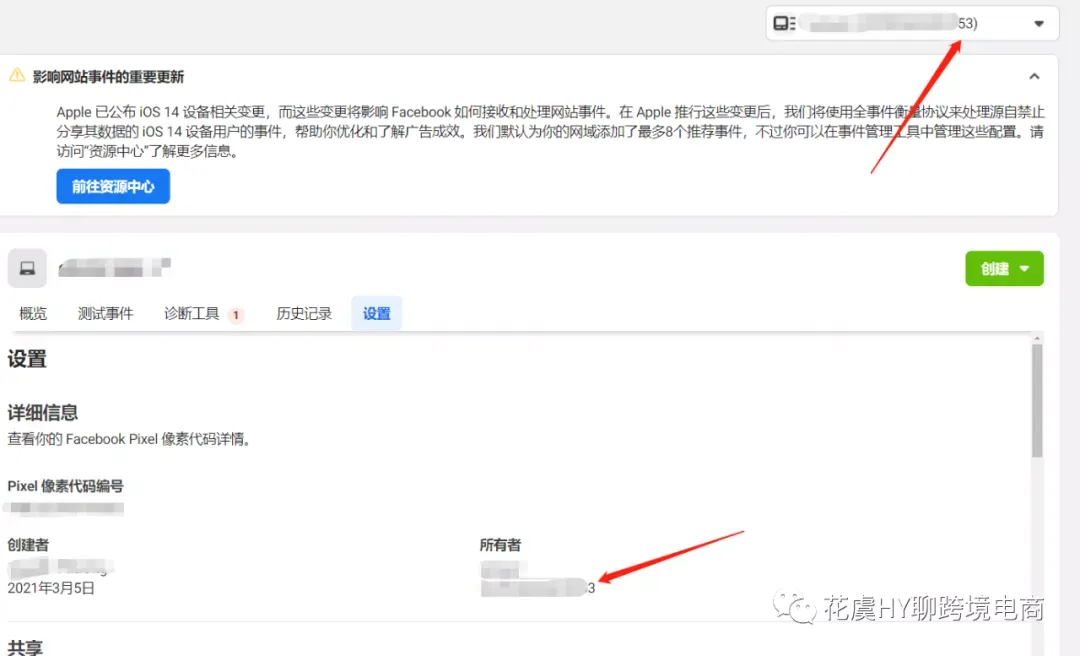Click the red notification badge on 诊断工具
This screenshot has width=1080, height=656.
pyautogui.click(x=236, y=315)
